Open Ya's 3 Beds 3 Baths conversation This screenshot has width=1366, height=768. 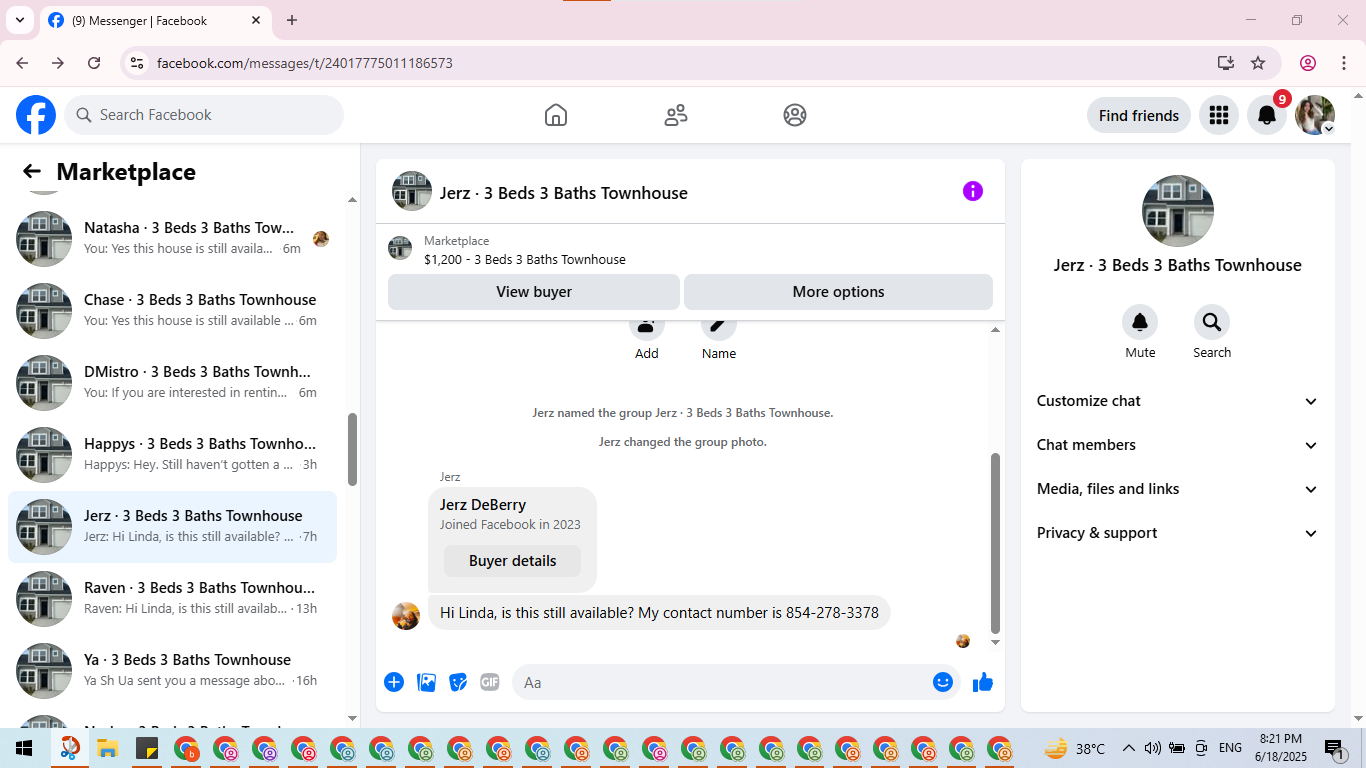(172, 671)
